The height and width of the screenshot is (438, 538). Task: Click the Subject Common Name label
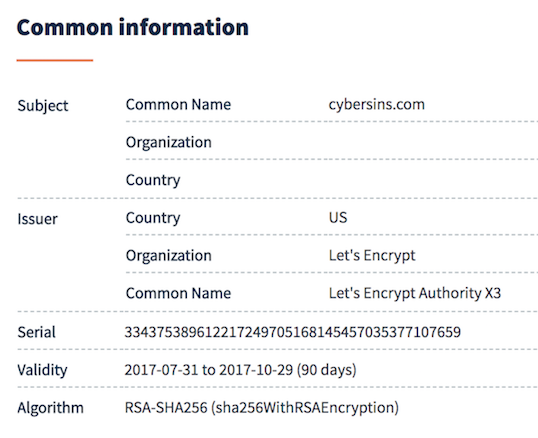[x=178, y=105]
